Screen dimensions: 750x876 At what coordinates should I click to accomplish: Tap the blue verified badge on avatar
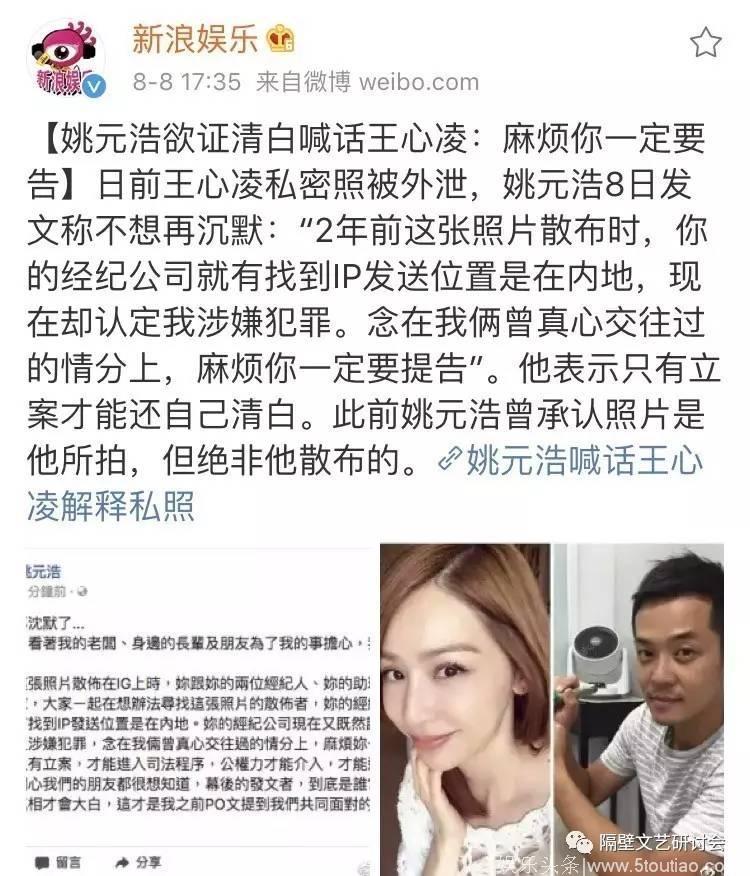[94, 85]
